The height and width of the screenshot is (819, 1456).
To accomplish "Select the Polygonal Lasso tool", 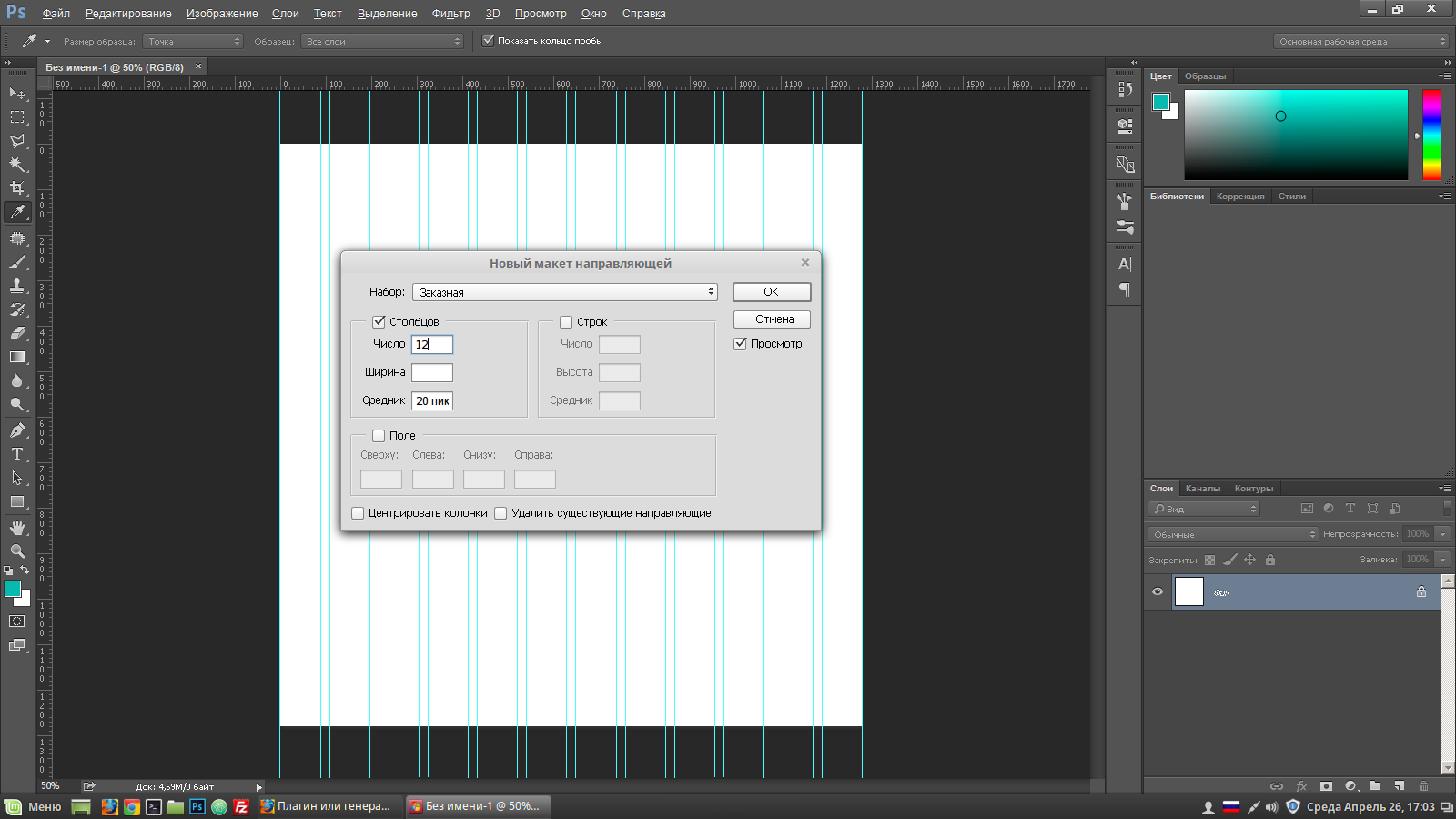I will coord(17,141).
